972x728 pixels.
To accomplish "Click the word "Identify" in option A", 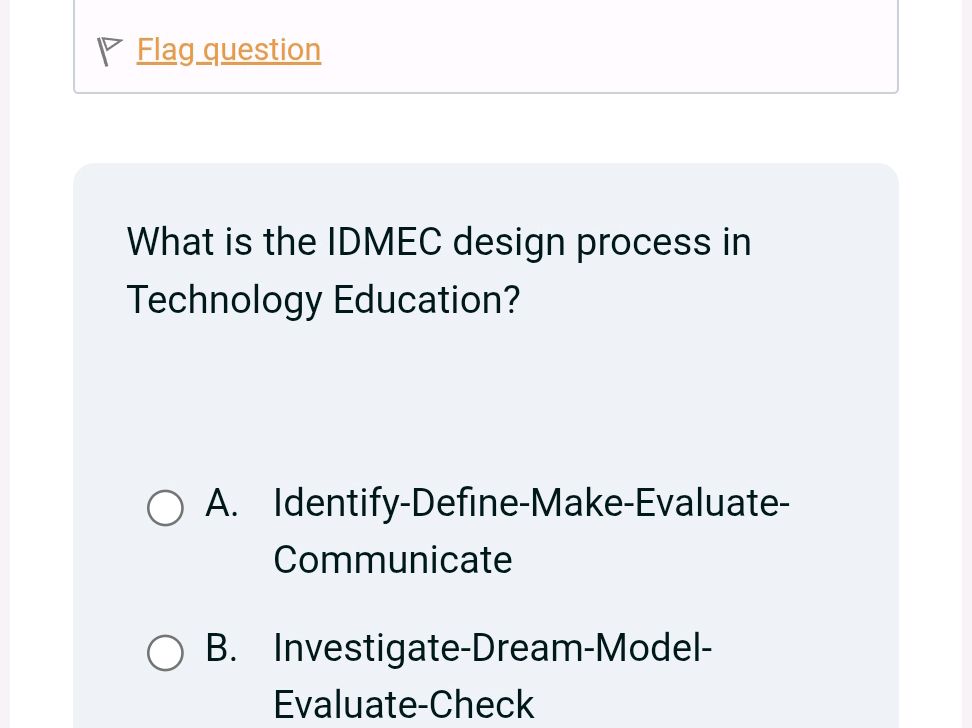I will (337, 502).
